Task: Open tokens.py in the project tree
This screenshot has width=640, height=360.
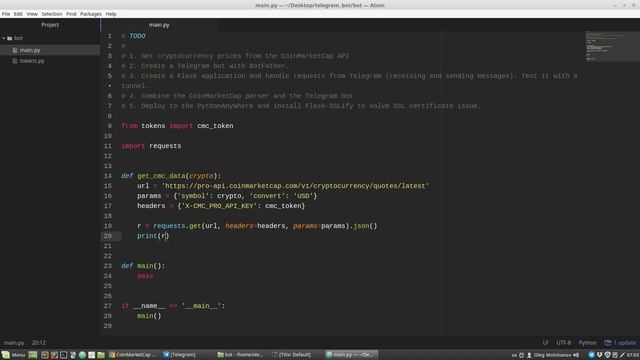Action: click(x=32, y=61)
